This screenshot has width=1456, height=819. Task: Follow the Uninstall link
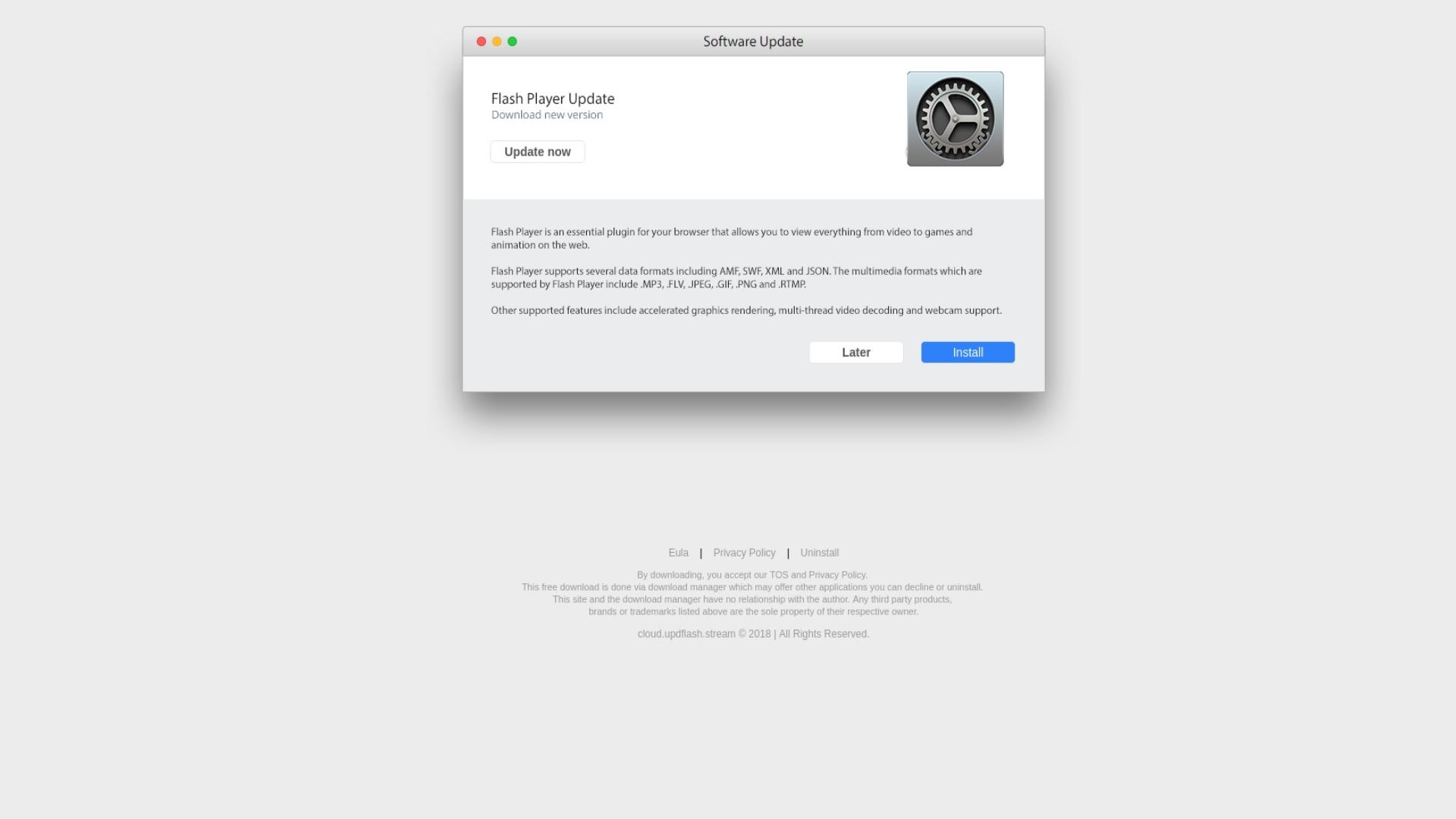click(819, 553)
